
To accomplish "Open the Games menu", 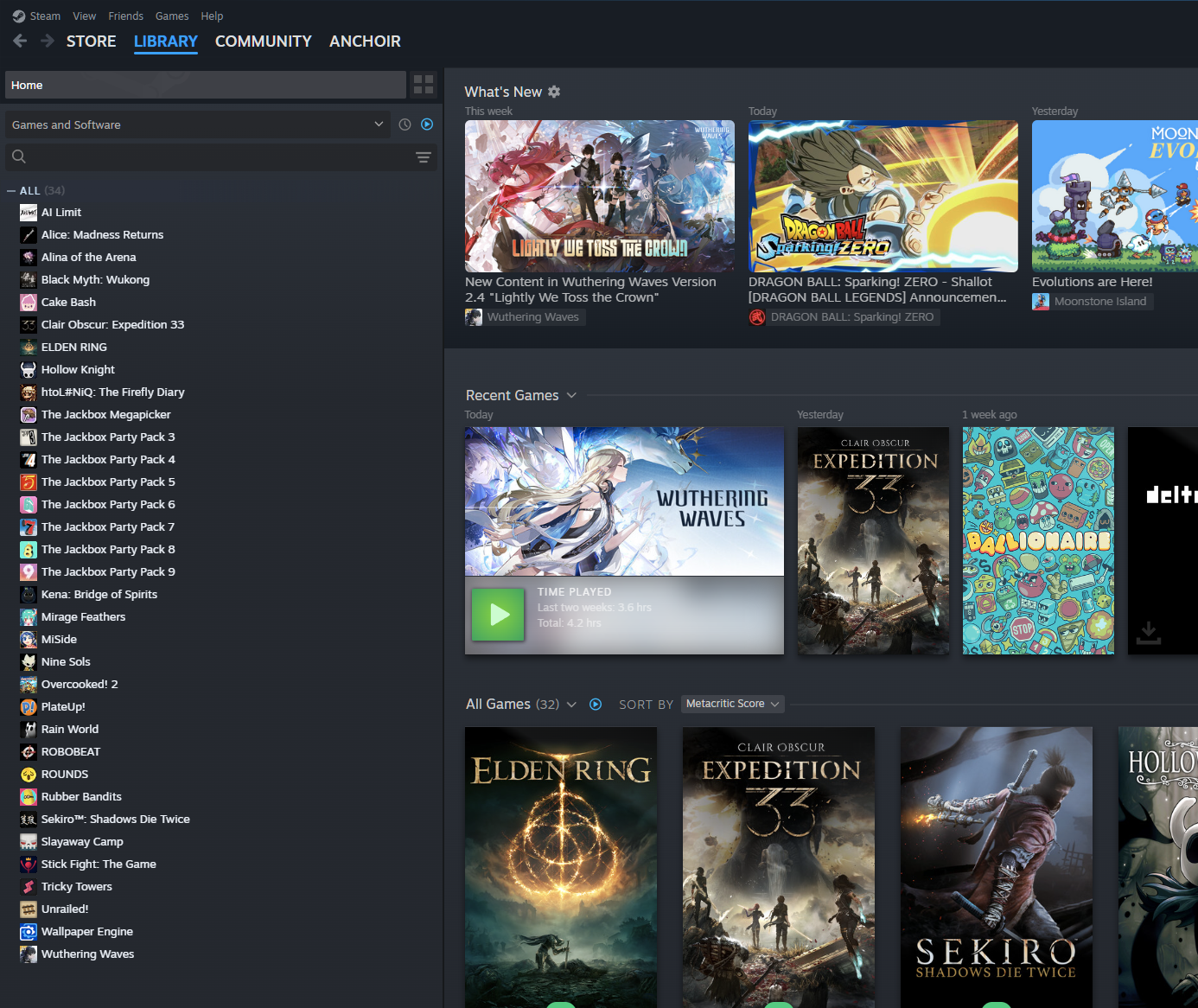I will pyautogui.click(x=172, y=16).
